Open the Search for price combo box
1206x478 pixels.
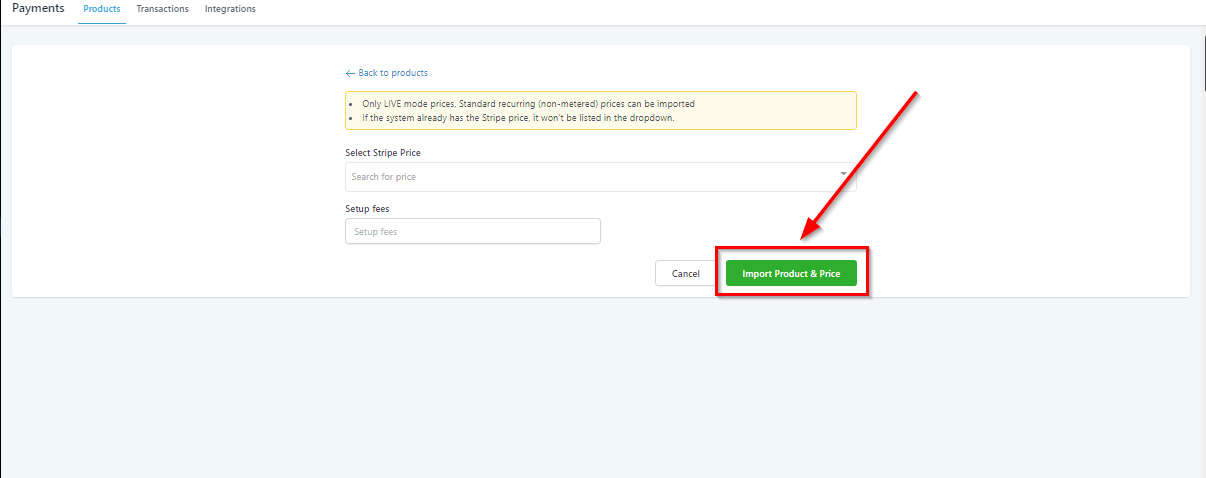point(590,177)
